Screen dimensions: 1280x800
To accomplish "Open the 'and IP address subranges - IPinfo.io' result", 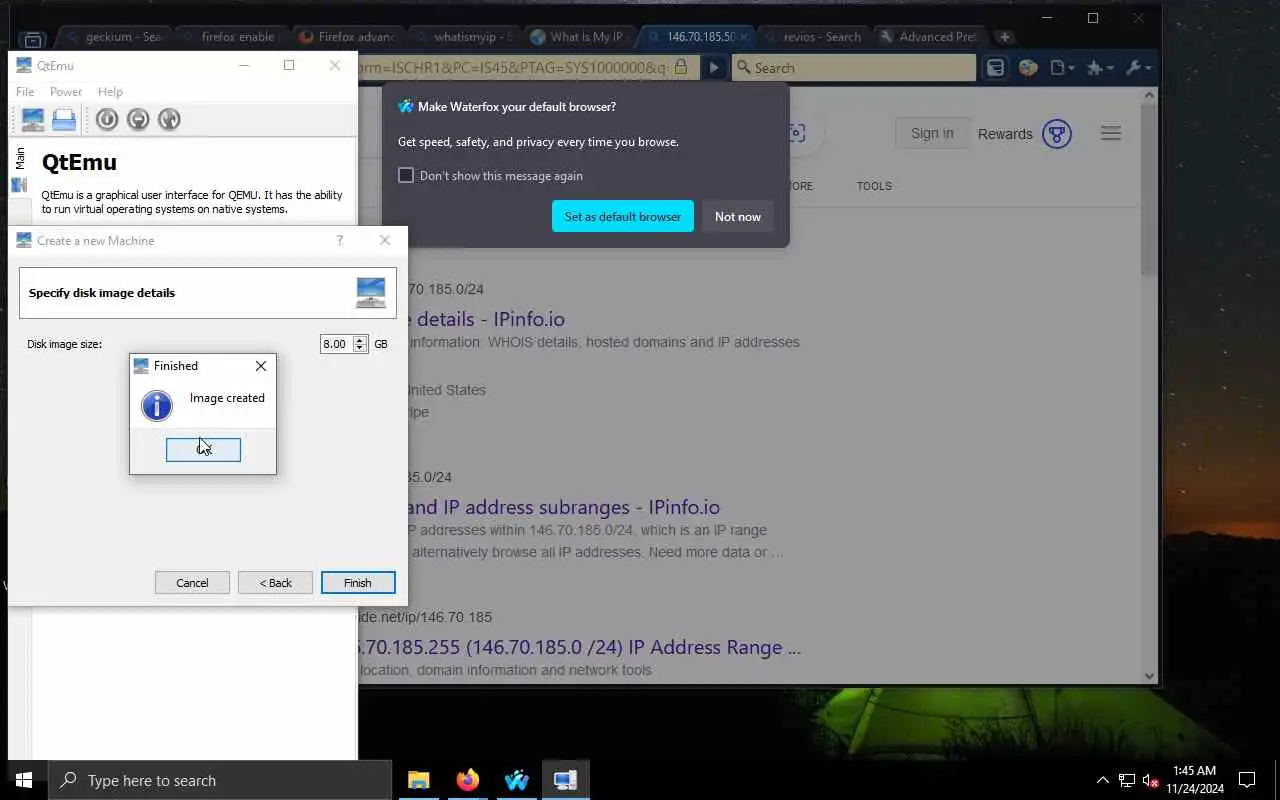I will (x=564, y=507).
